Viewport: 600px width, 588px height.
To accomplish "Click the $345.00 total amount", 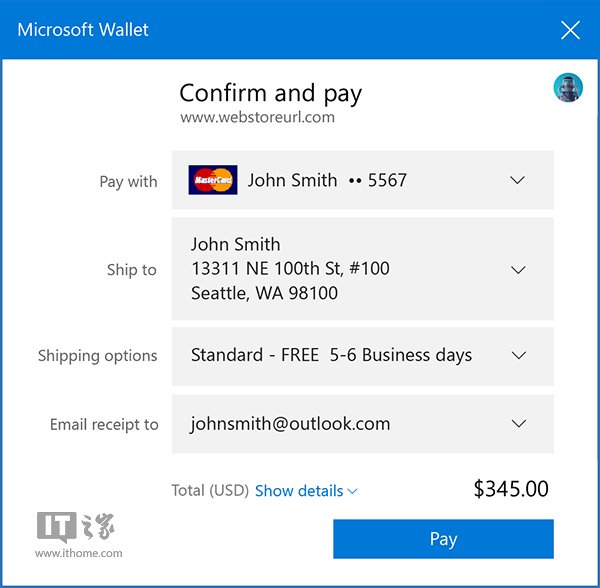I will 511,489.
